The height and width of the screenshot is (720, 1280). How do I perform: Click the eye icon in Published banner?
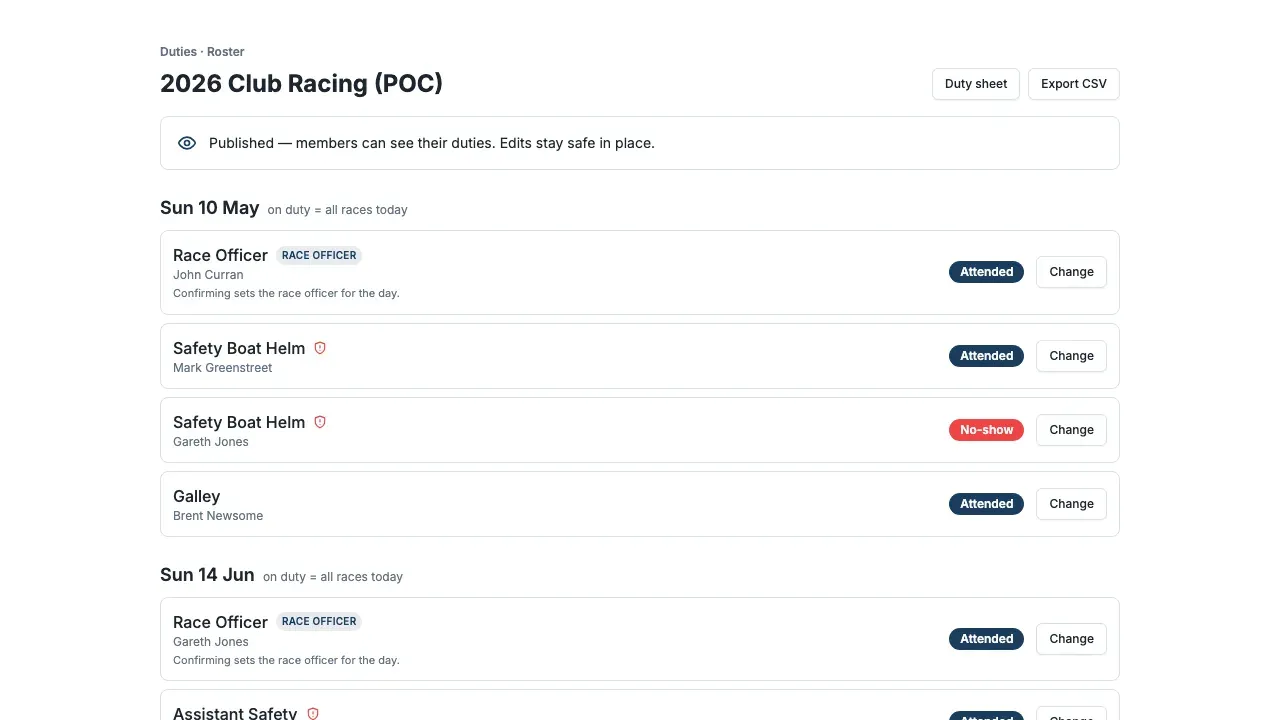(187, 143)
